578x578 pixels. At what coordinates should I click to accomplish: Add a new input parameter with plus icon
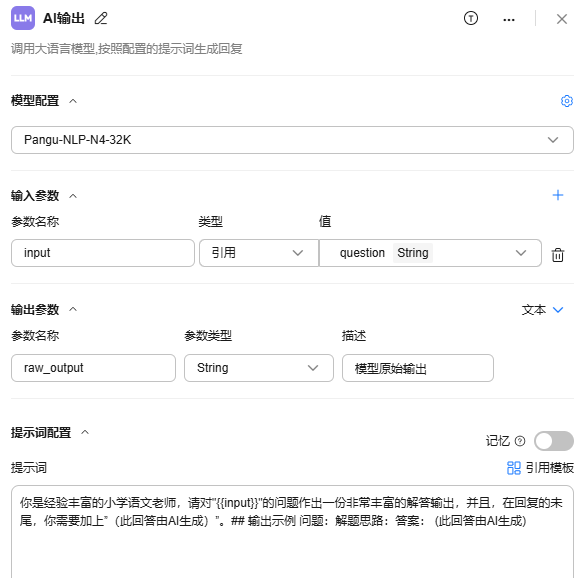tap(558, 195)
